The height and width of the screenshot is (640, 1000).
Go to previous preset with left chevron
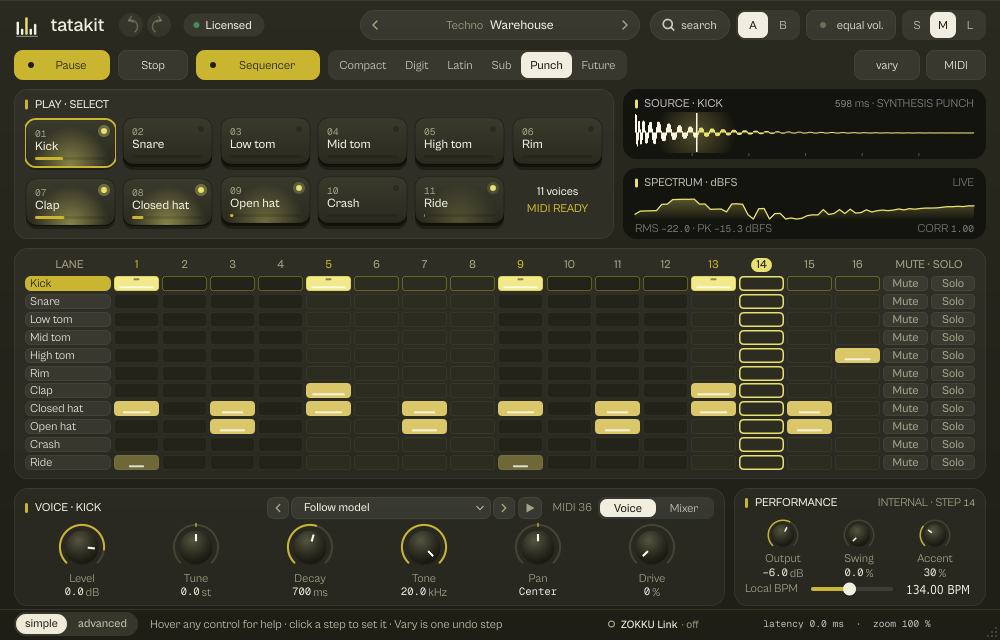375,25
